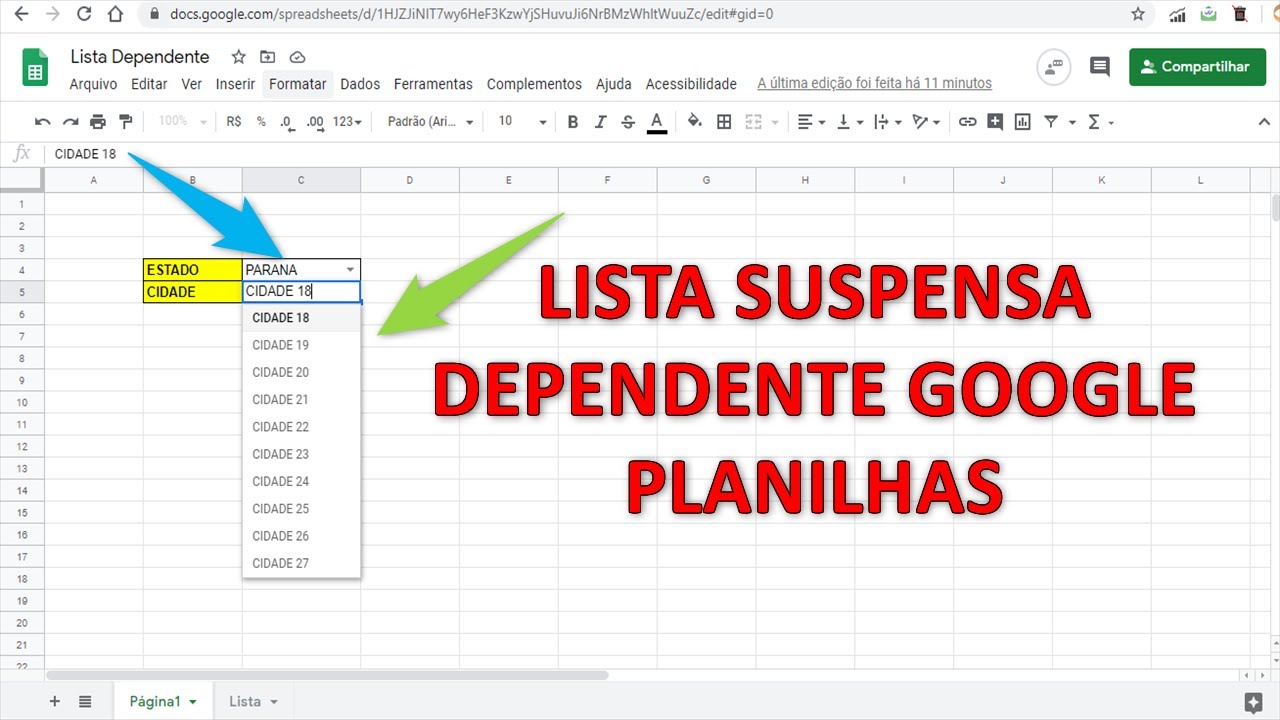Viewport: 1280px width, 720px height.
Task: Switch to the Lista sheet tab
Action: [x=253, y=701]
